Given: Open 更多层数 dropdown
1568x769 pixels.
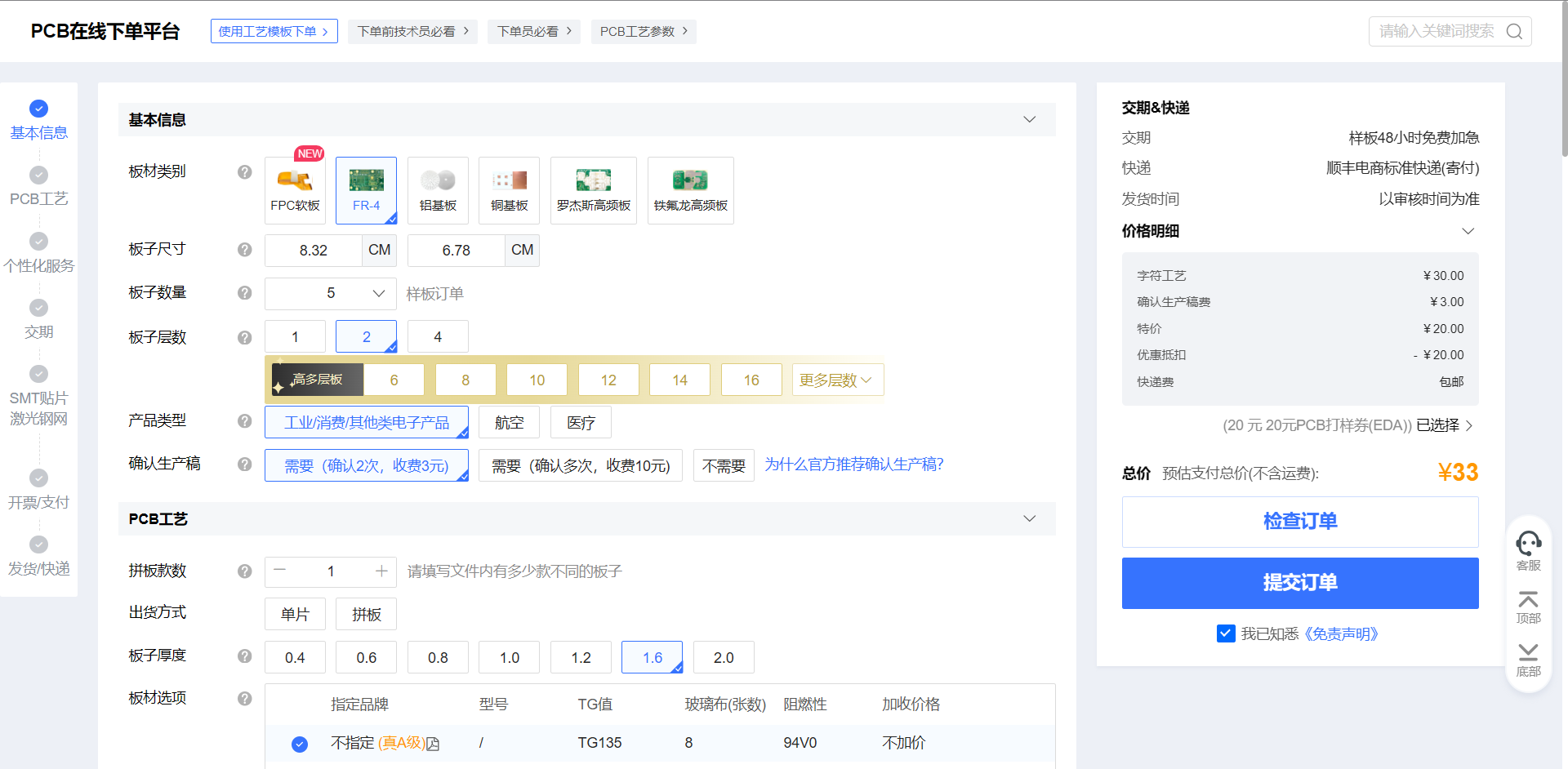Looking at the screenshot, I should [838, 380].
